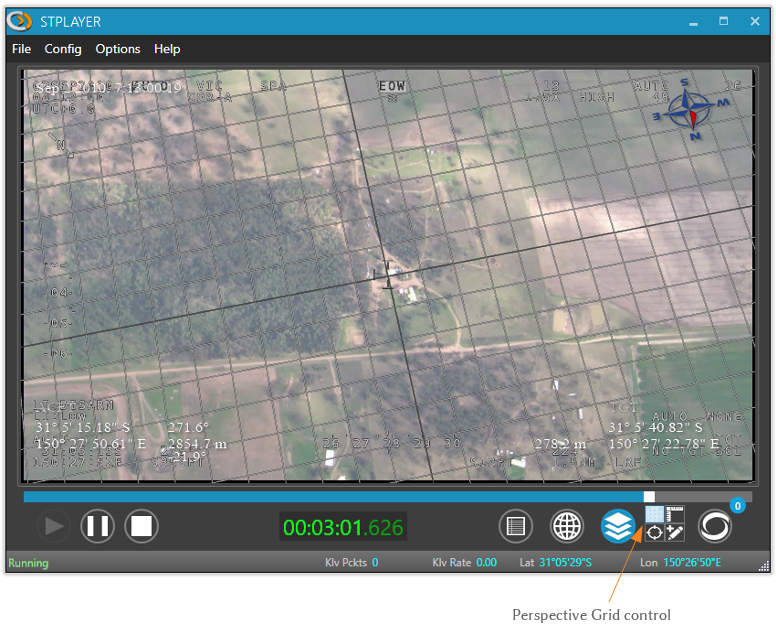Screen dimensions: 776x629
Task: Open the metadata list panel icon
Action: [x=515, y=526]
